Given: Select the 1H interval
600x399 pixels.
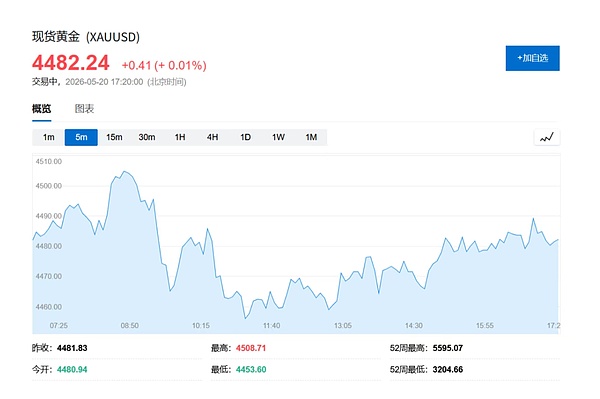Looking at the screenshot, I should click(180, 137).
